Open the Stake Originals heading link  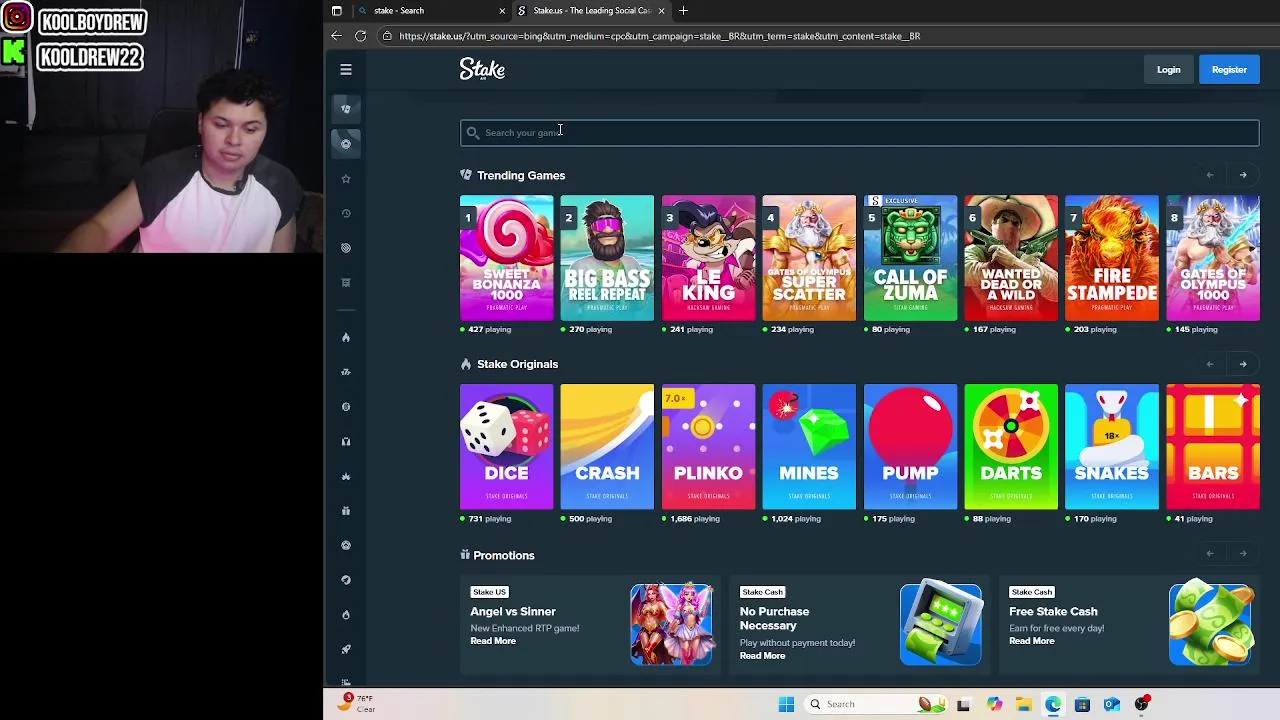517,364
